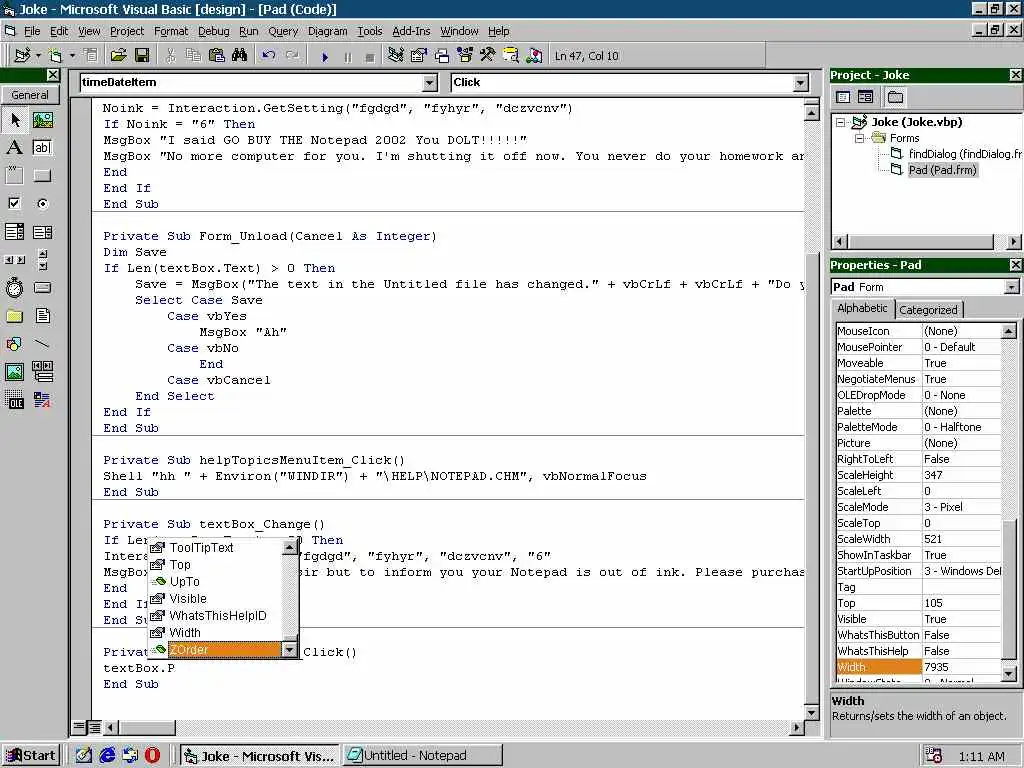Select the PictureBox control in toolbox
1024x768 pixels.
pos(42,120)
